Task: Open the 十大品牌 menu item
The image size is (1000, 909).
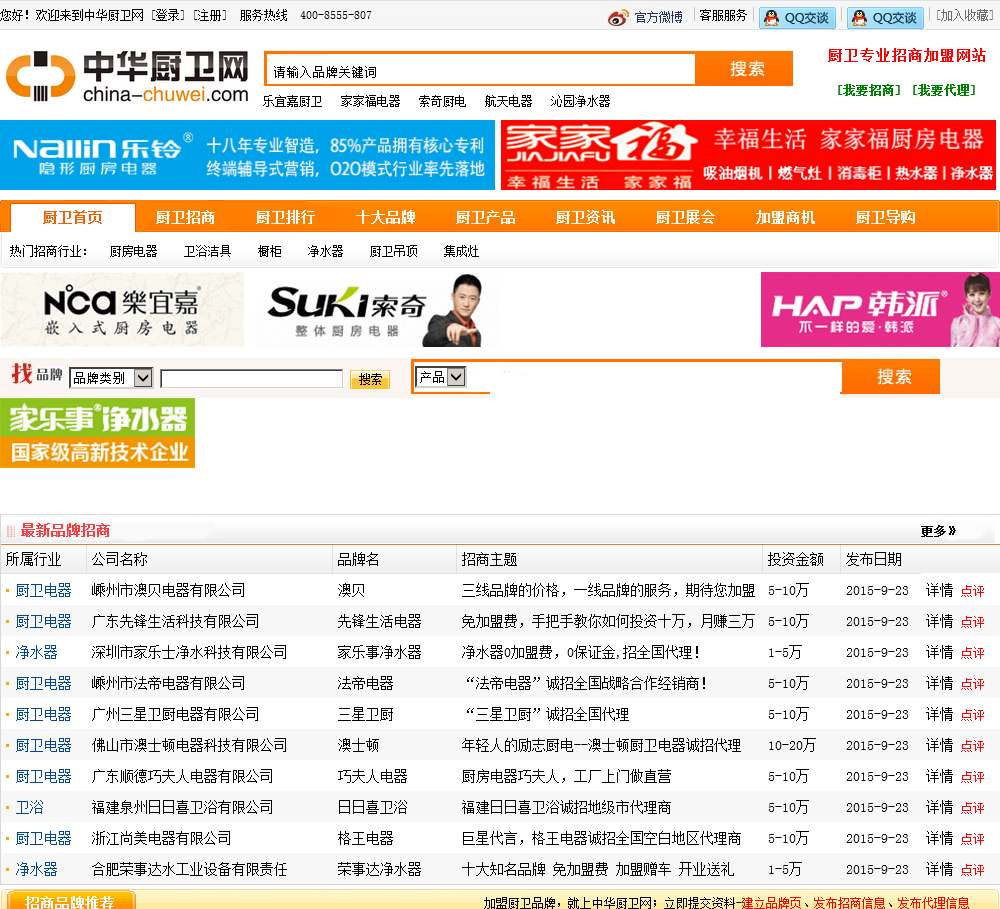Action: point(385,218)
